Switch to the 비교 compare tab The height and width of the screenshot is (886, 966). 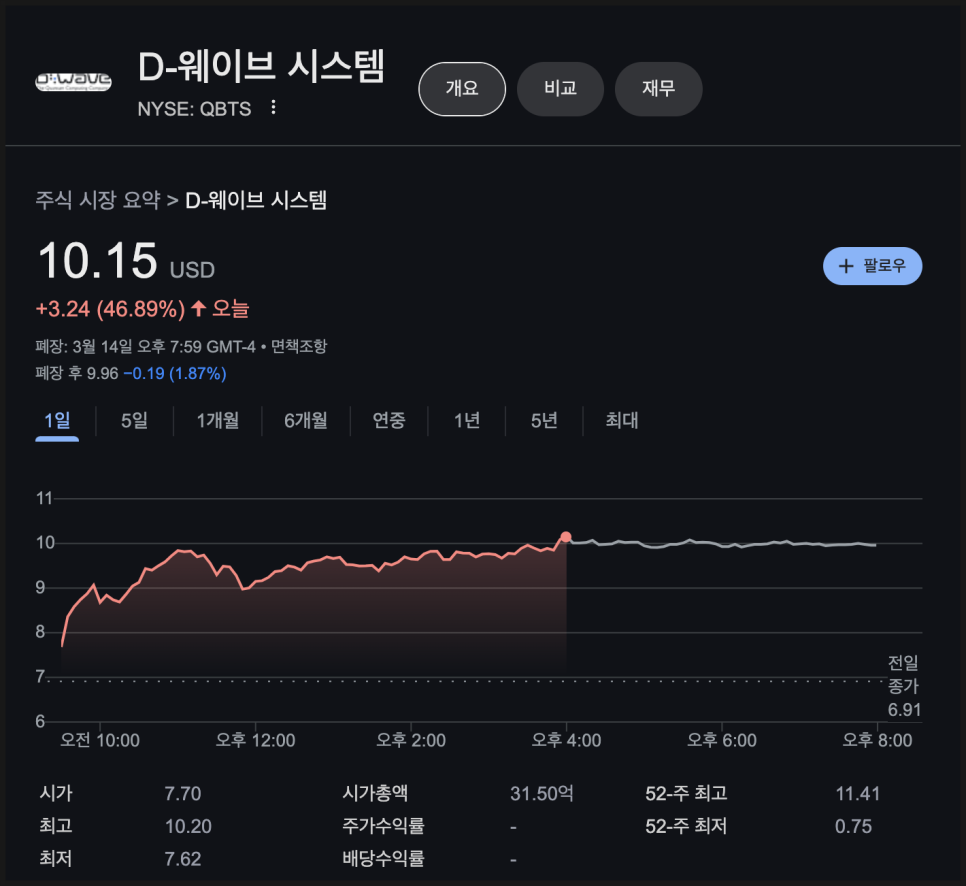pos(560,89)
